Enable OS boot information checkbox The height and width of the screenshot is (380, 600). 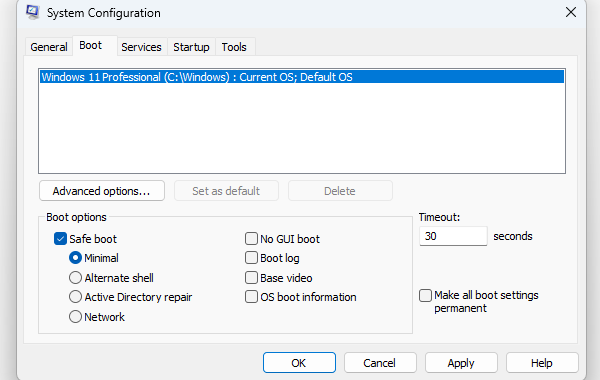(x=251, y=297)
